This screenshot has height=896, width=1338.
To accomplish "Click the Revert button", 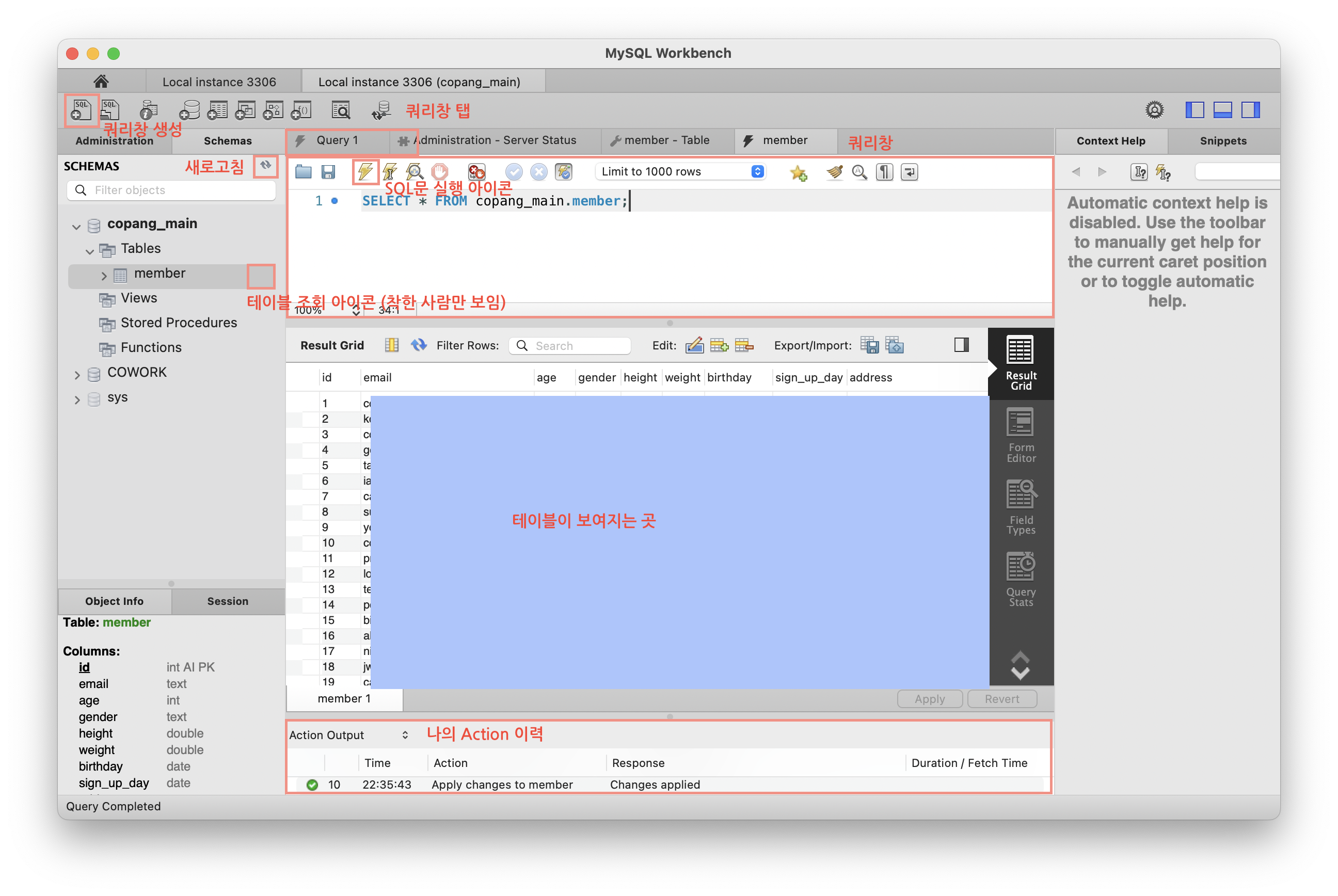I will [x=1001, y=699].
